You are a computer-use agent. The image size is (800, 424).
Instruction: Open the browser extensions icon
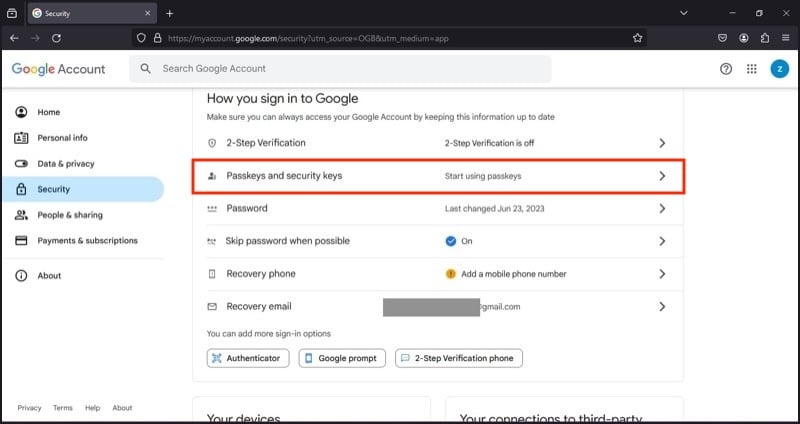(765, 38)
